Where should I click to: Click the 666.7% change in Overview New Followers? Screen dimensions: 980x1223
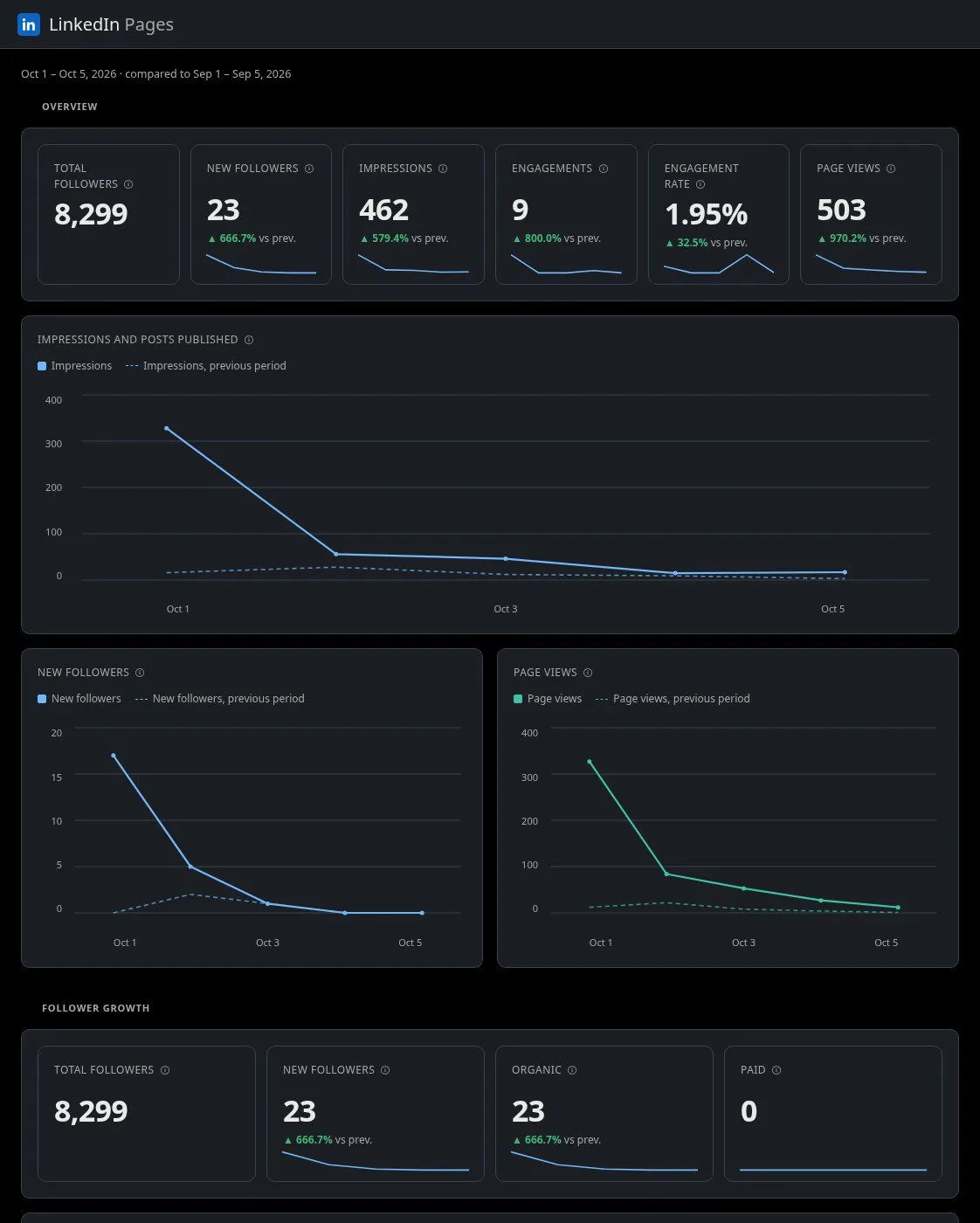(x=231, y=238)
